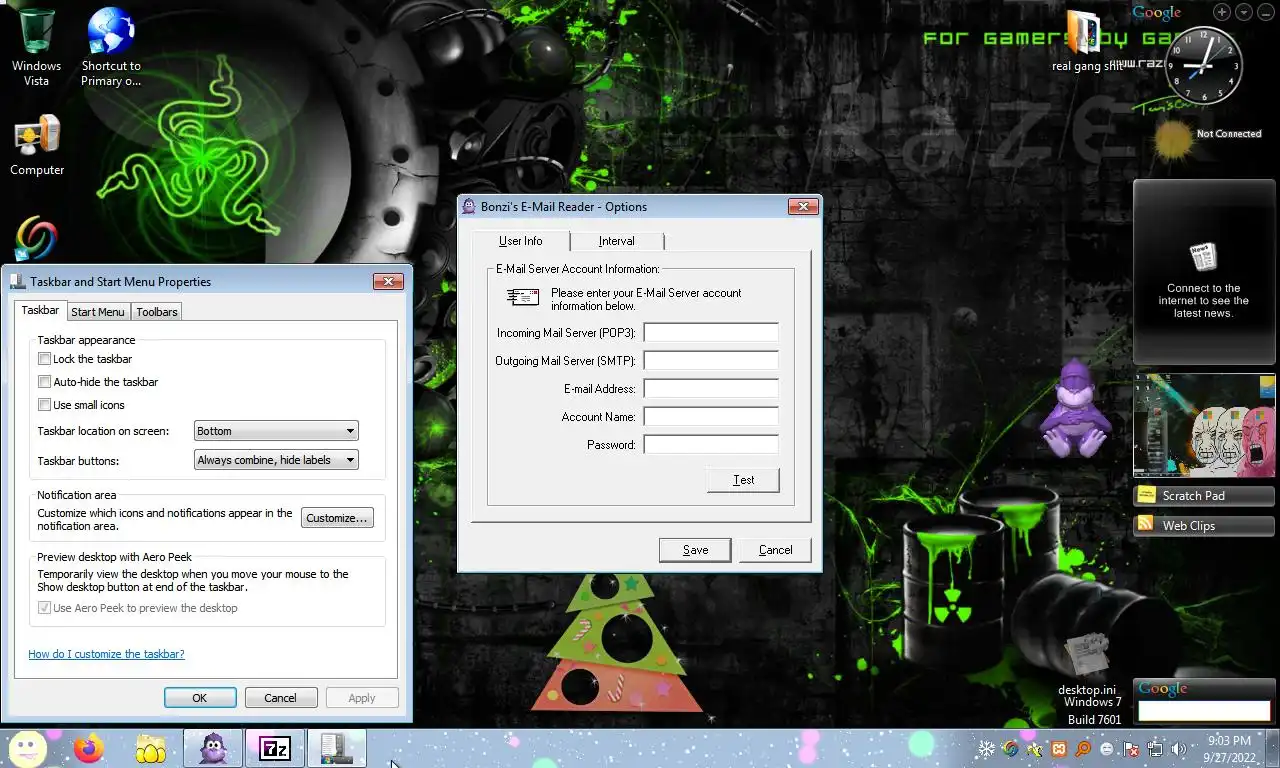Click the snowflake tray icon

986,749
